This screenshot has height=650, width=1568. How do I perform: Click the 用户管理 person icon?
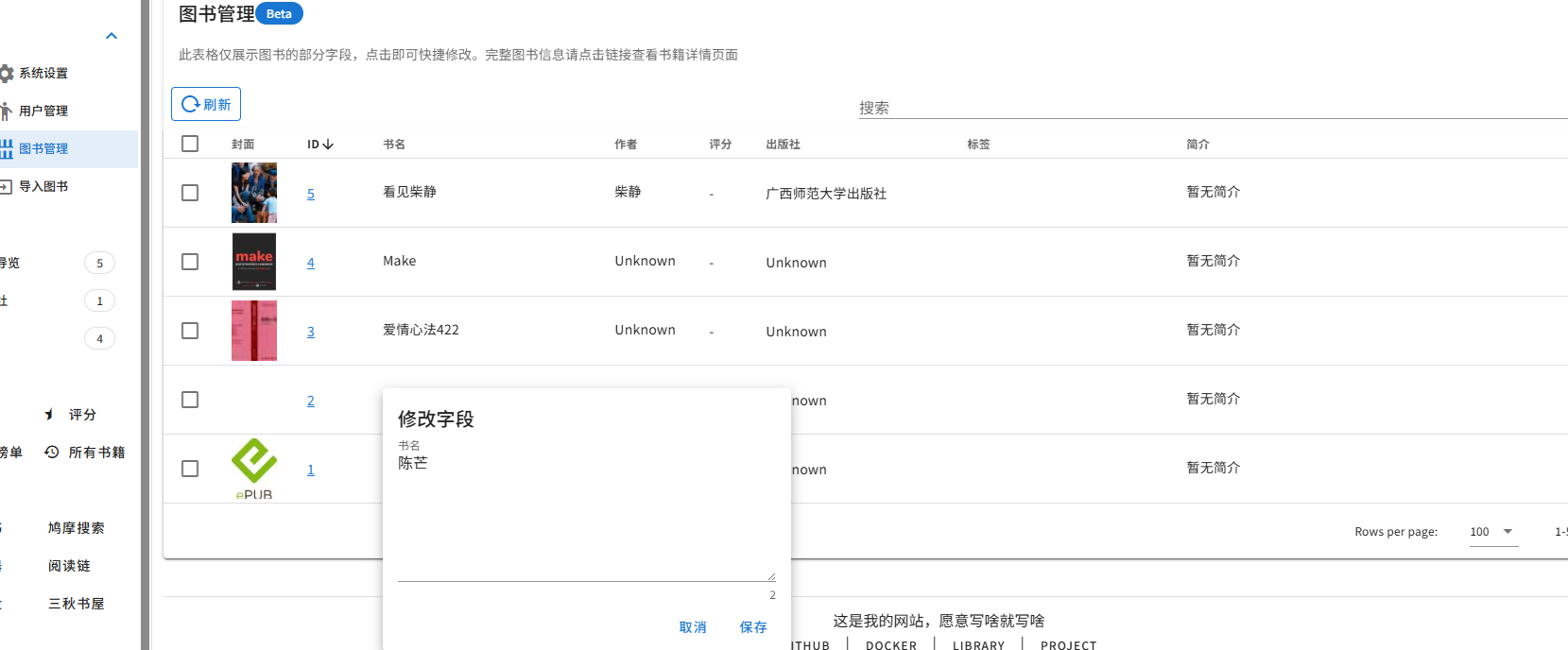click(x=7, y=111)
